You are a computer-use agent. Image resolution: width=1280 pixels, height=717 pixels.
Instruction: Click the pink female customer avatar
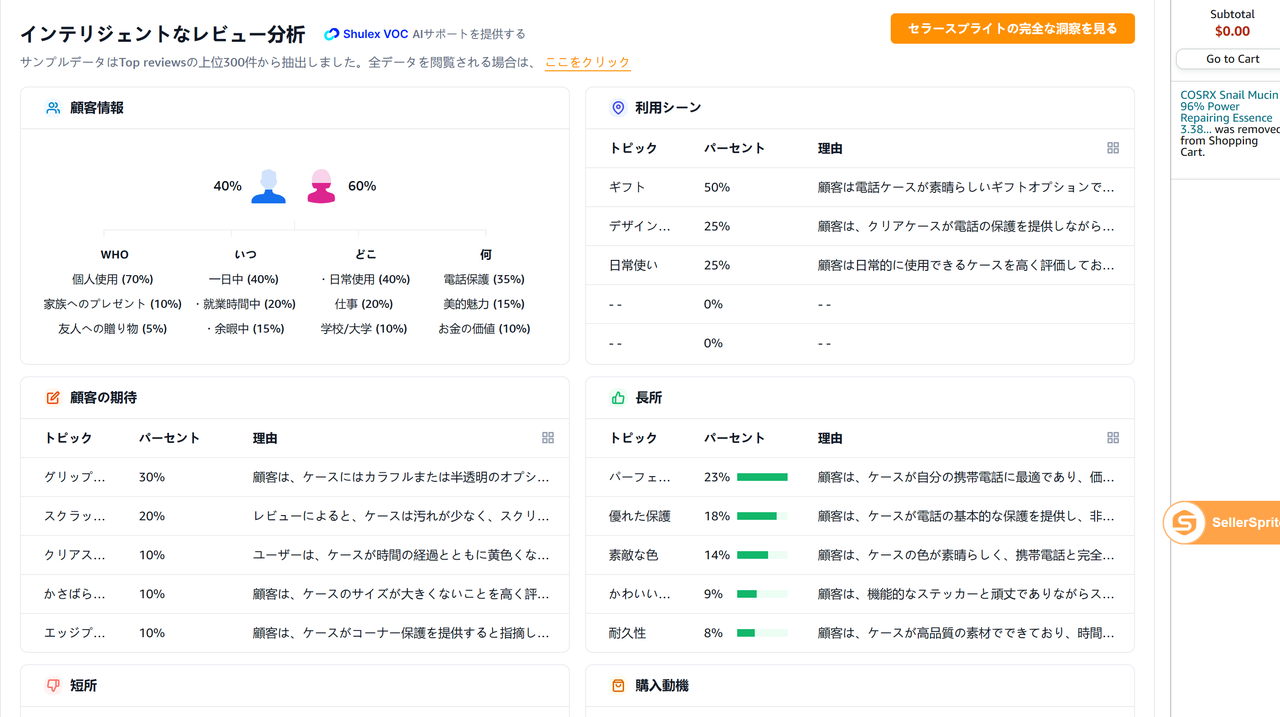(x=321, y=186)
